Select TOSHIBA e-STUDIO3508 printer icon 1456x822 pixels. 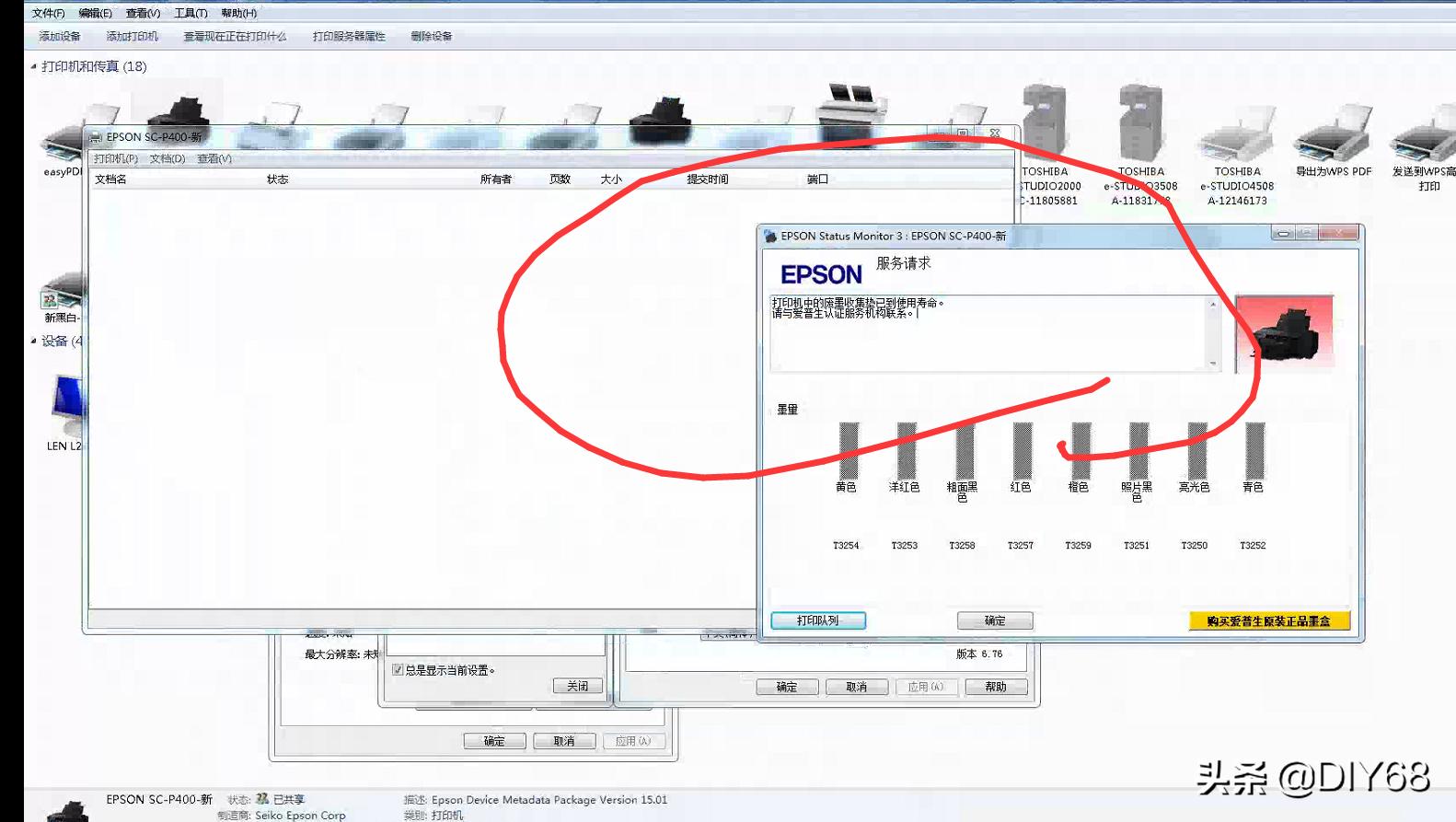point(1141,122)
